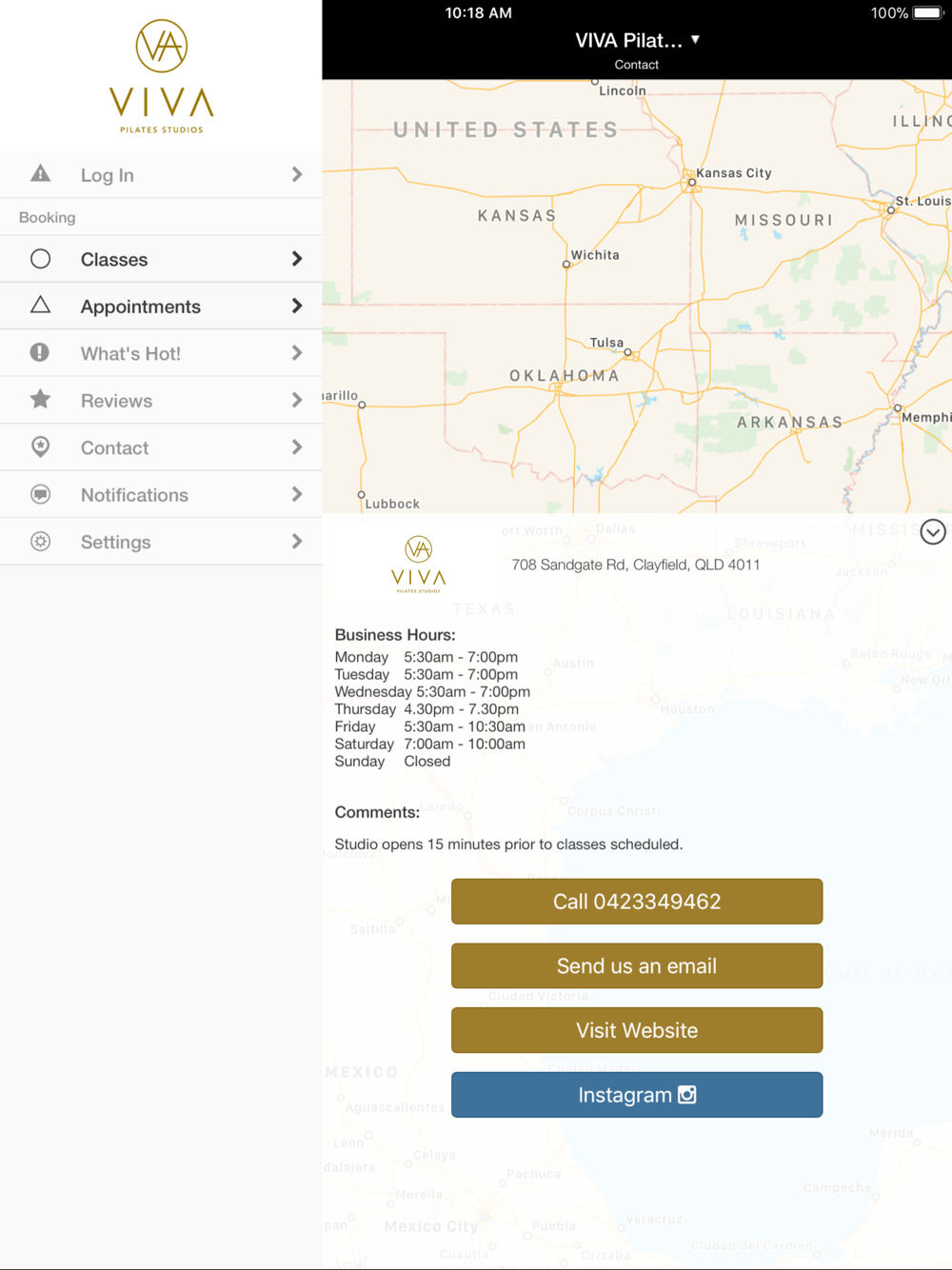Open the Appointments menu item

(161, 307)
